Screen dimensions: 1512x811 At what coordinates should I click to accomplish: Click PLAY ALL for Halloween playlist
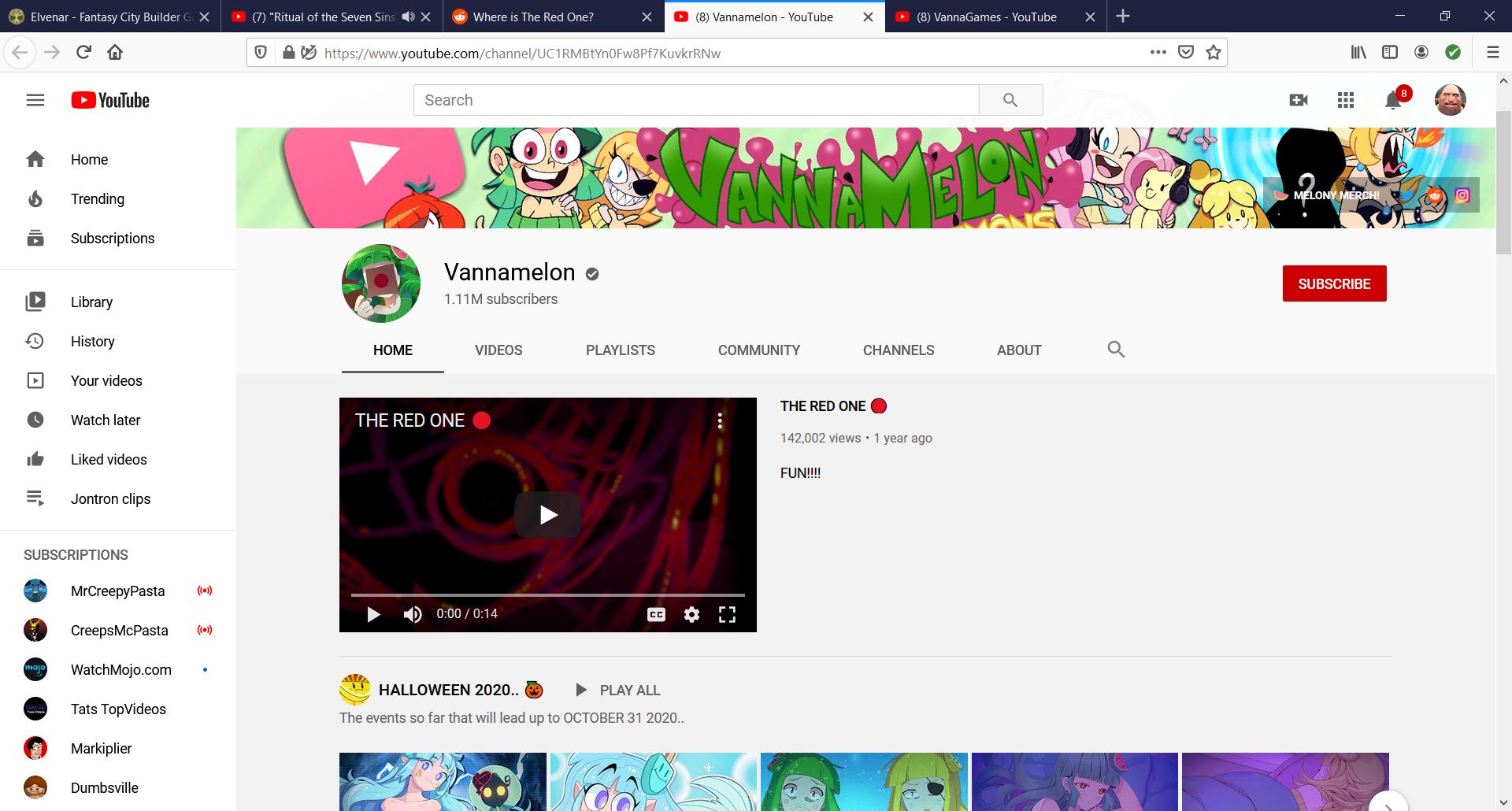tap(618, 691)
